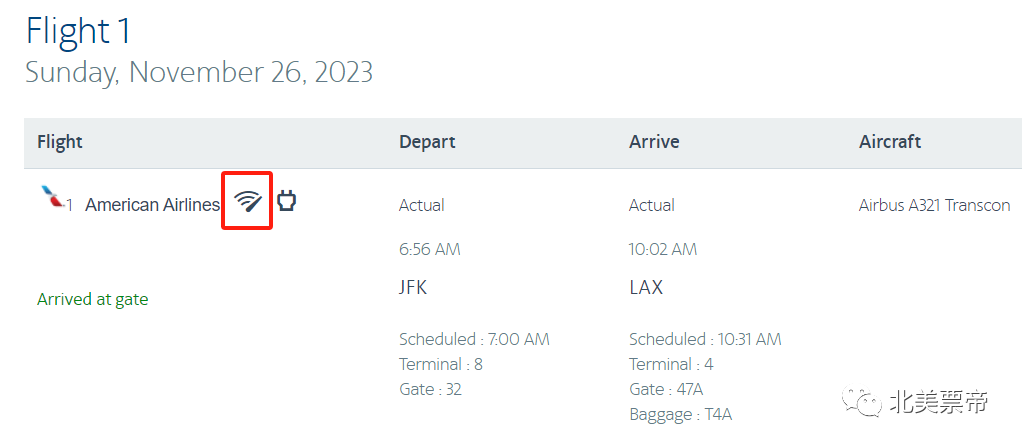
Task: Click the LAX arrival airport code
Action: (646, 288)
